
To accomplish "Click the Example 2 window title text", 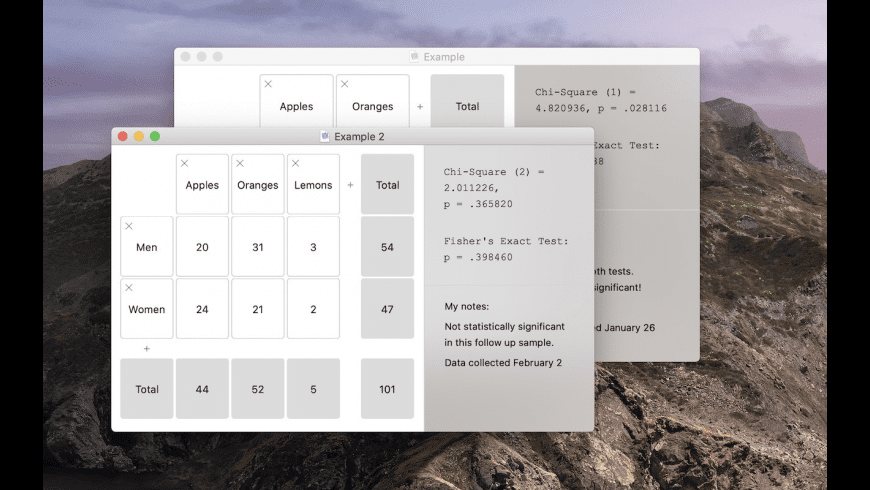I will click(359, 137).
